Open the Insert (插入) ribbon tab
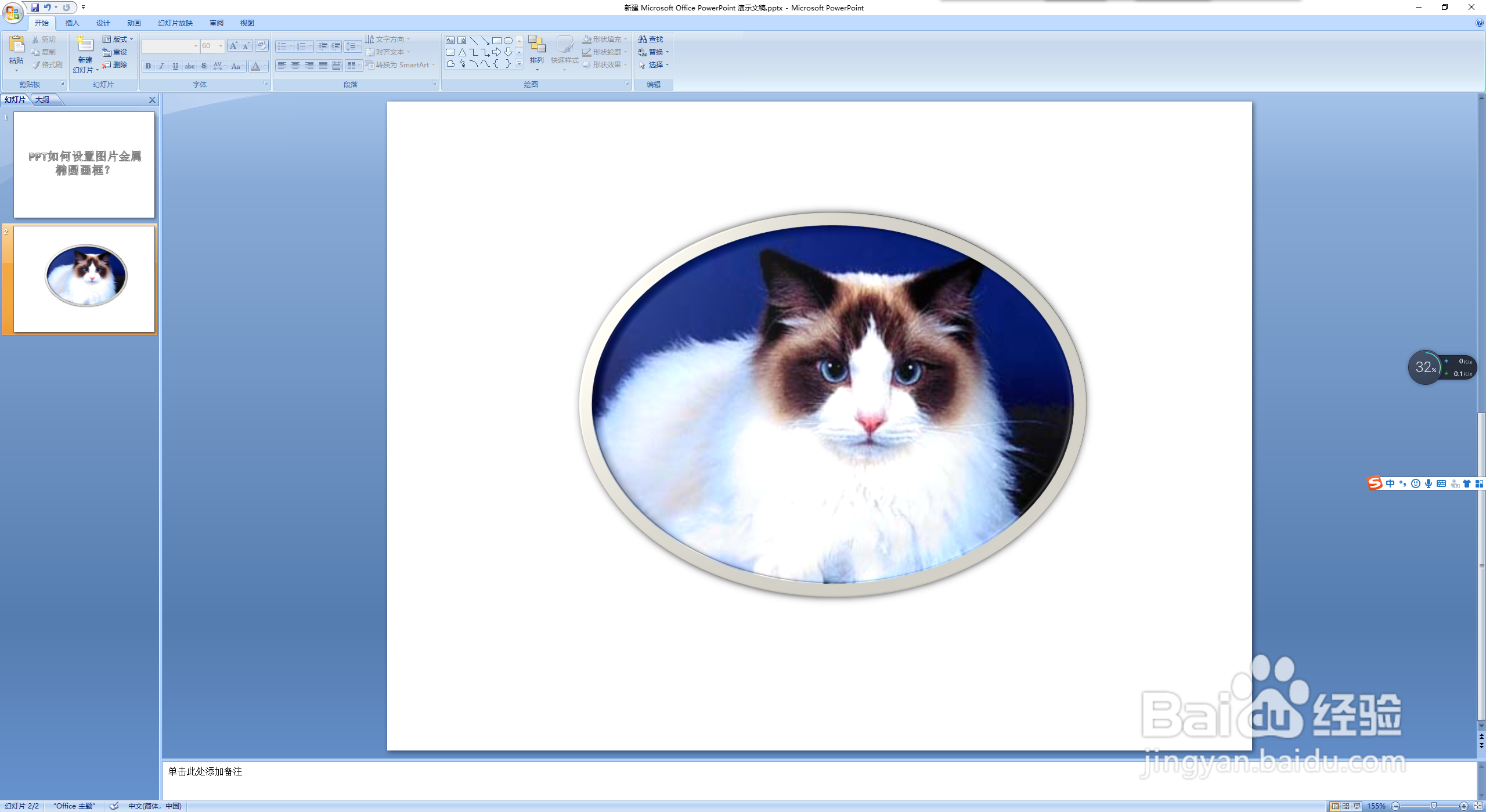 point(72,23)
